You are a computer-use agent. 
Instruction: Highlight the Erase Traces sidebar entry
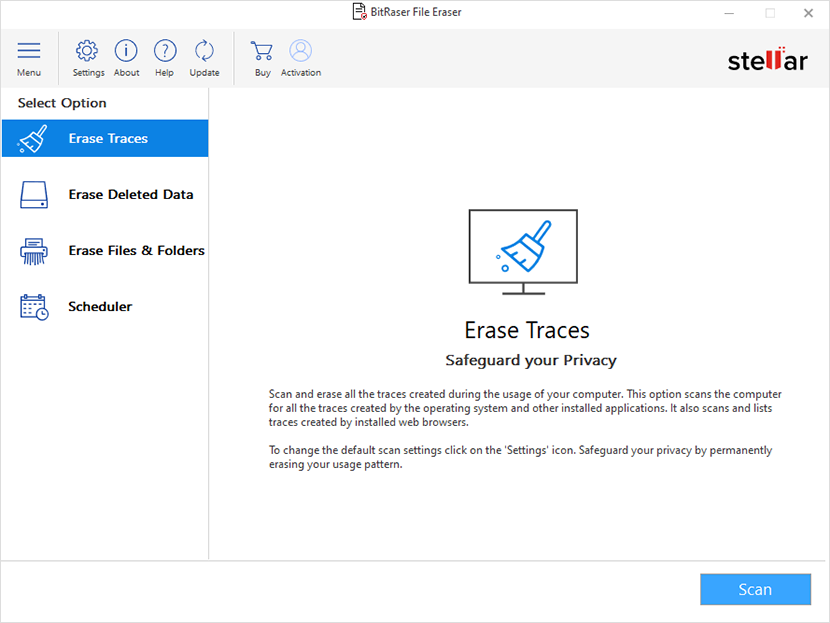coord(105,137)
